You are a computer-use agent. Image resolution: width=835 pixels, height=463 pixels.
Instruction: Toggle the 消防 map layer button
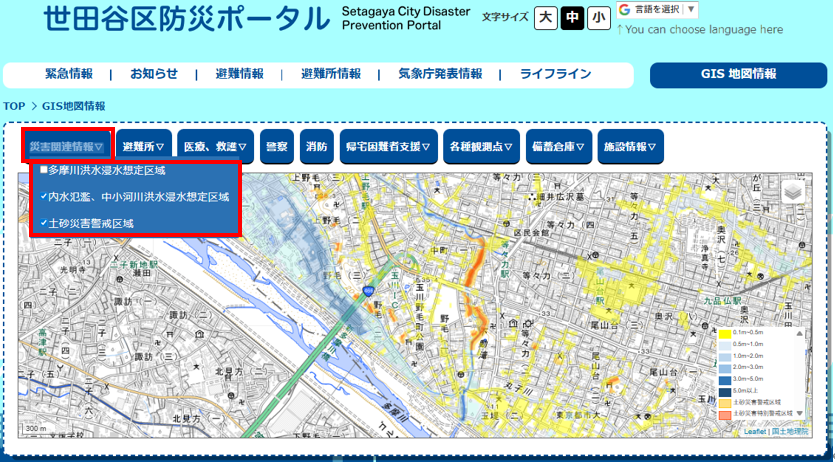(x=317, y=147)
